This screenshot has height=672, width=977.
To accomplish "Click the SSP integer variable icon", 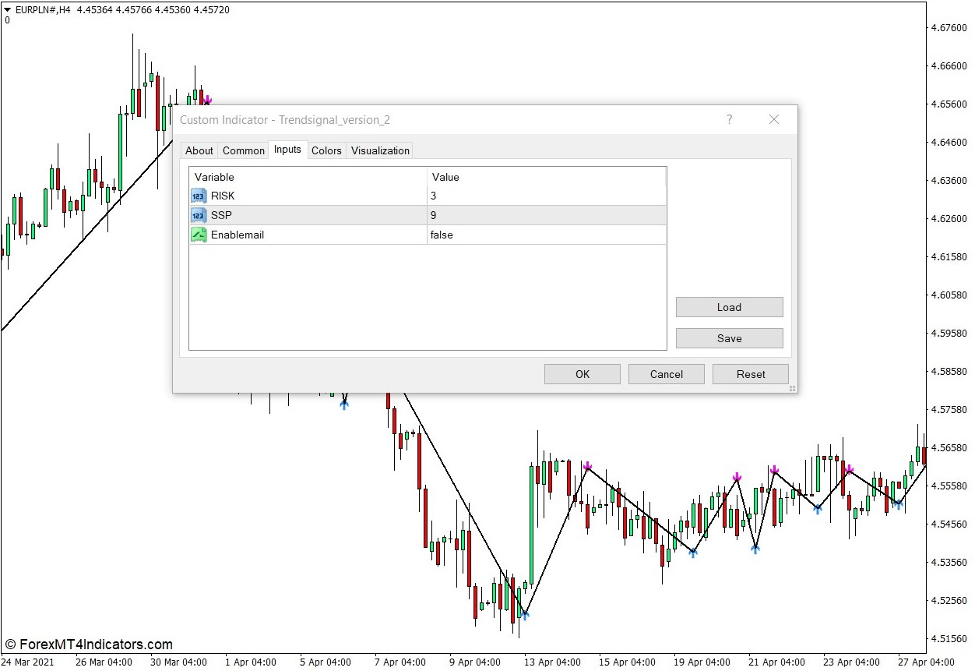I will point(198,215).
